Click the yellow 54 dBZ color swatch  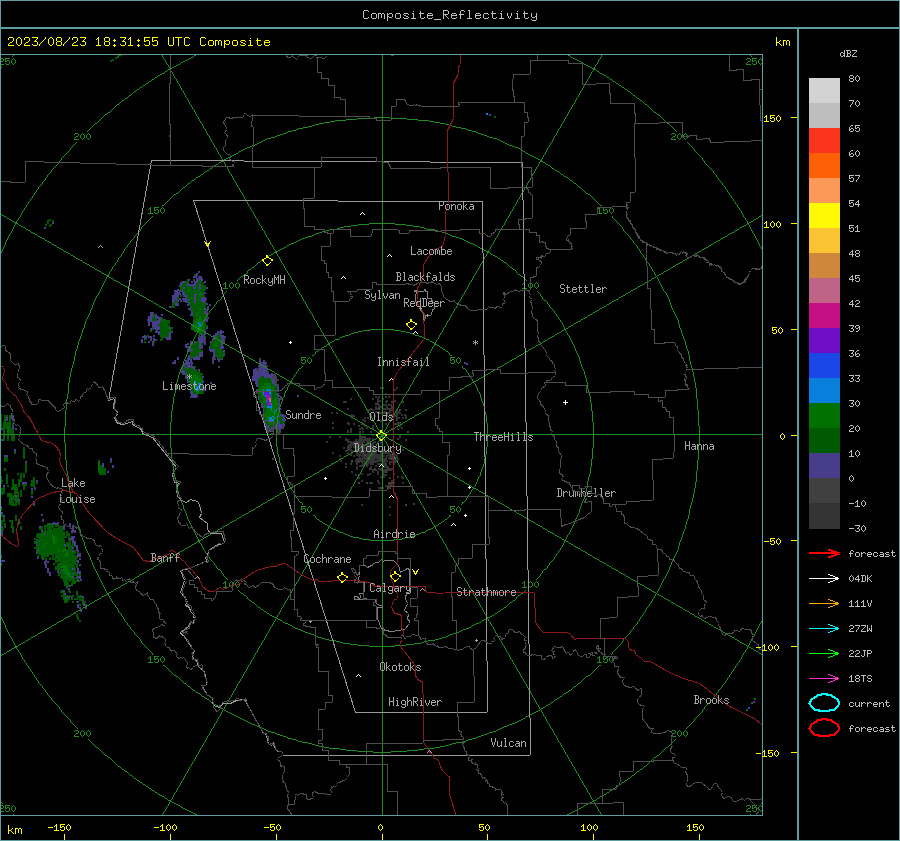point(824,216)
